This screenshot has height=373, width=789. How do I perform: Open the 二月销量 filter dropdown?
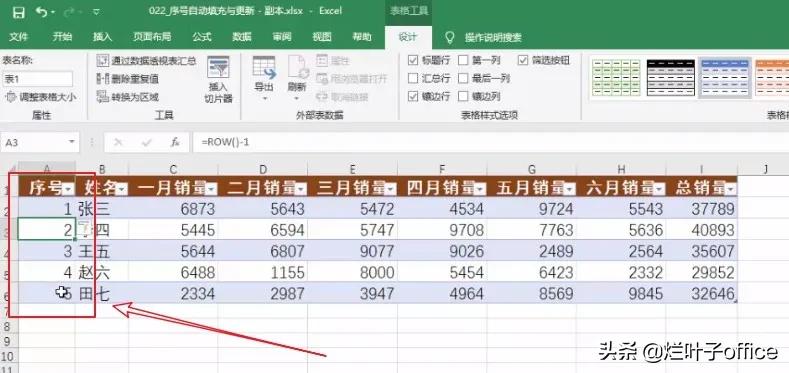[301, 189]
